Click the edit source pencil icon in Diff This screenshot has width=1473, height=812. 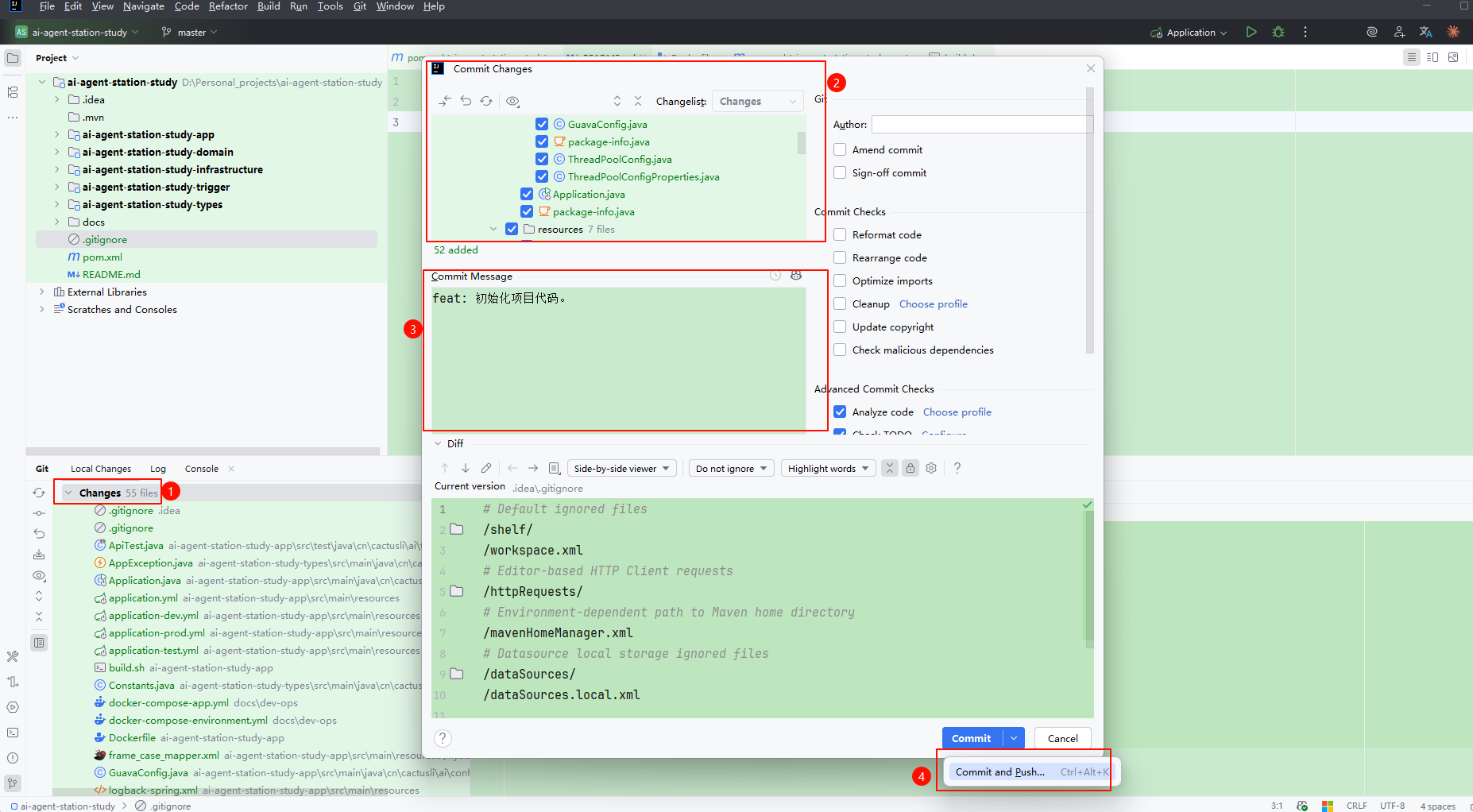[486, 468]
